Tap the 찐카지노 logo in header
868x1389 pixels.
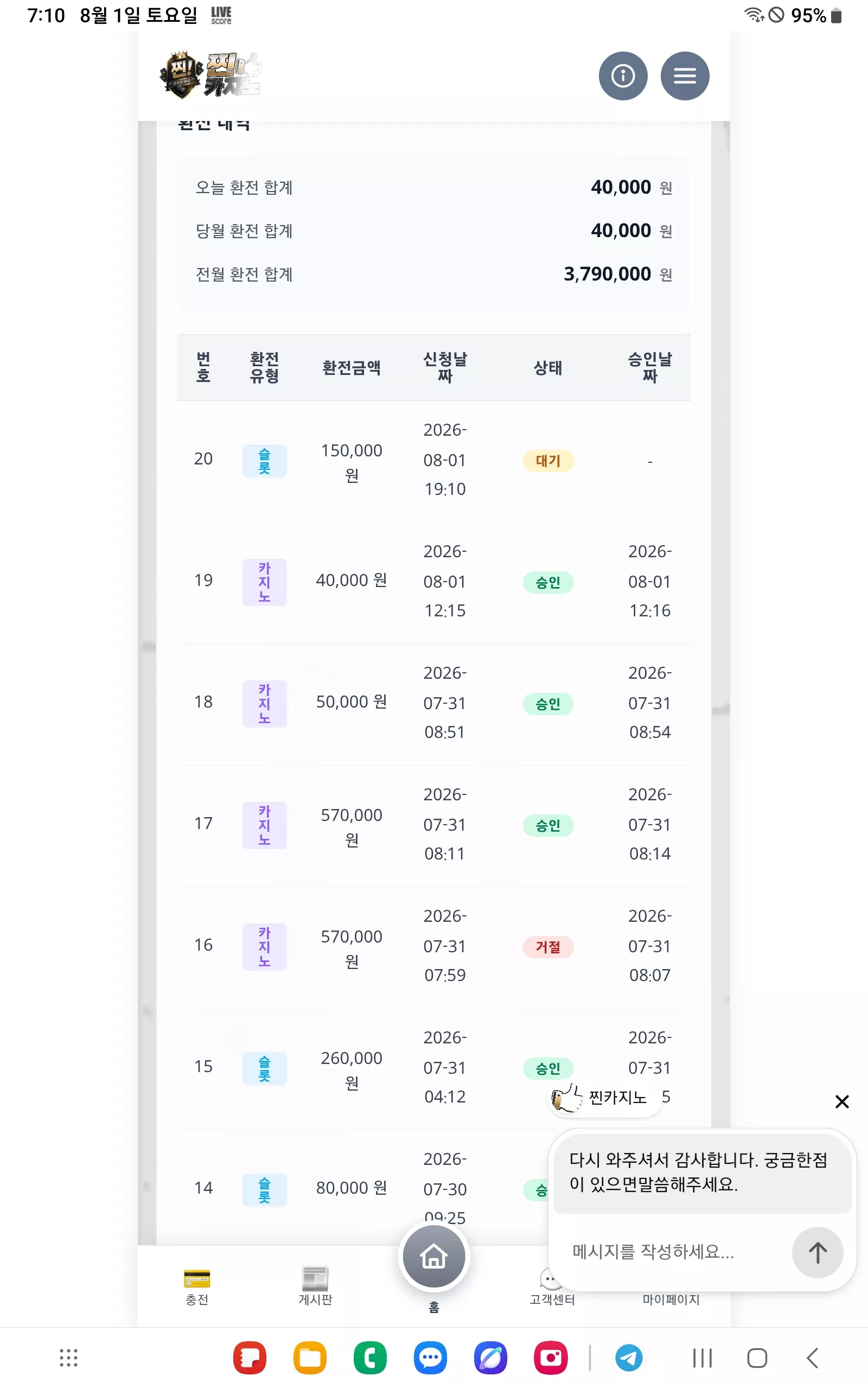pos(210,75)
